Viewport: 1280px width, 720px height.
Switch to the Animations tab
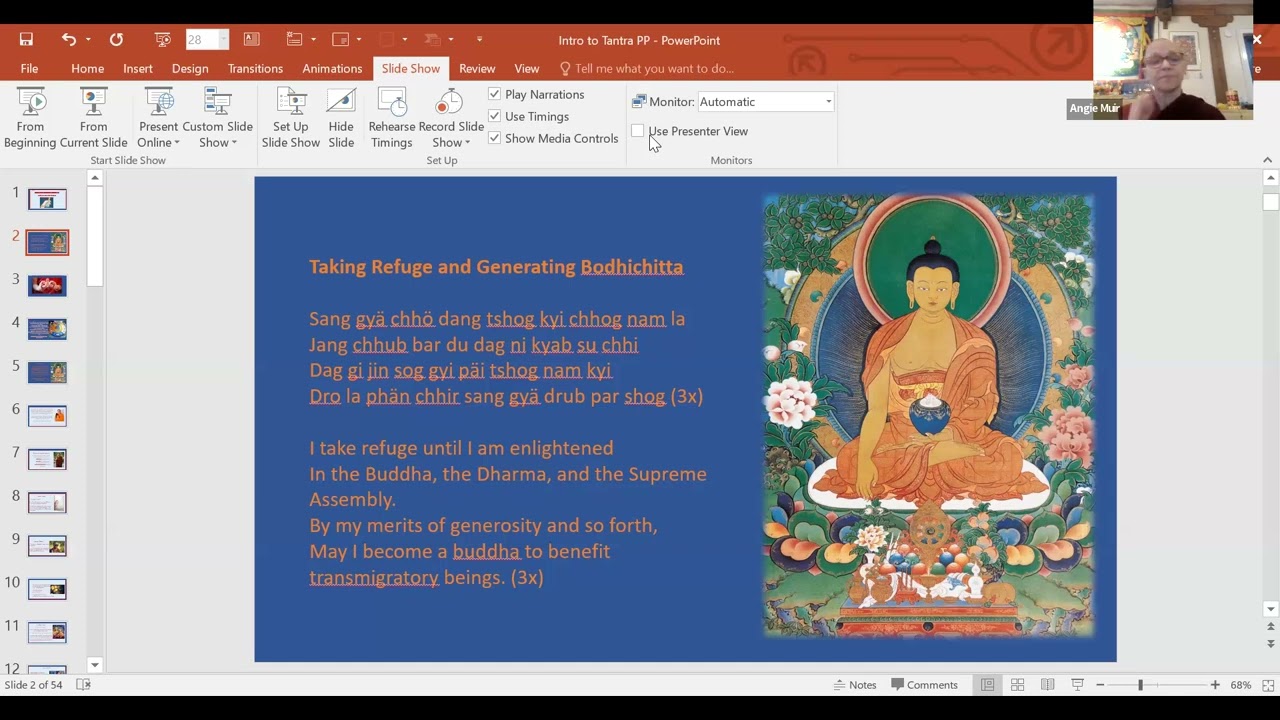[332, 68]
